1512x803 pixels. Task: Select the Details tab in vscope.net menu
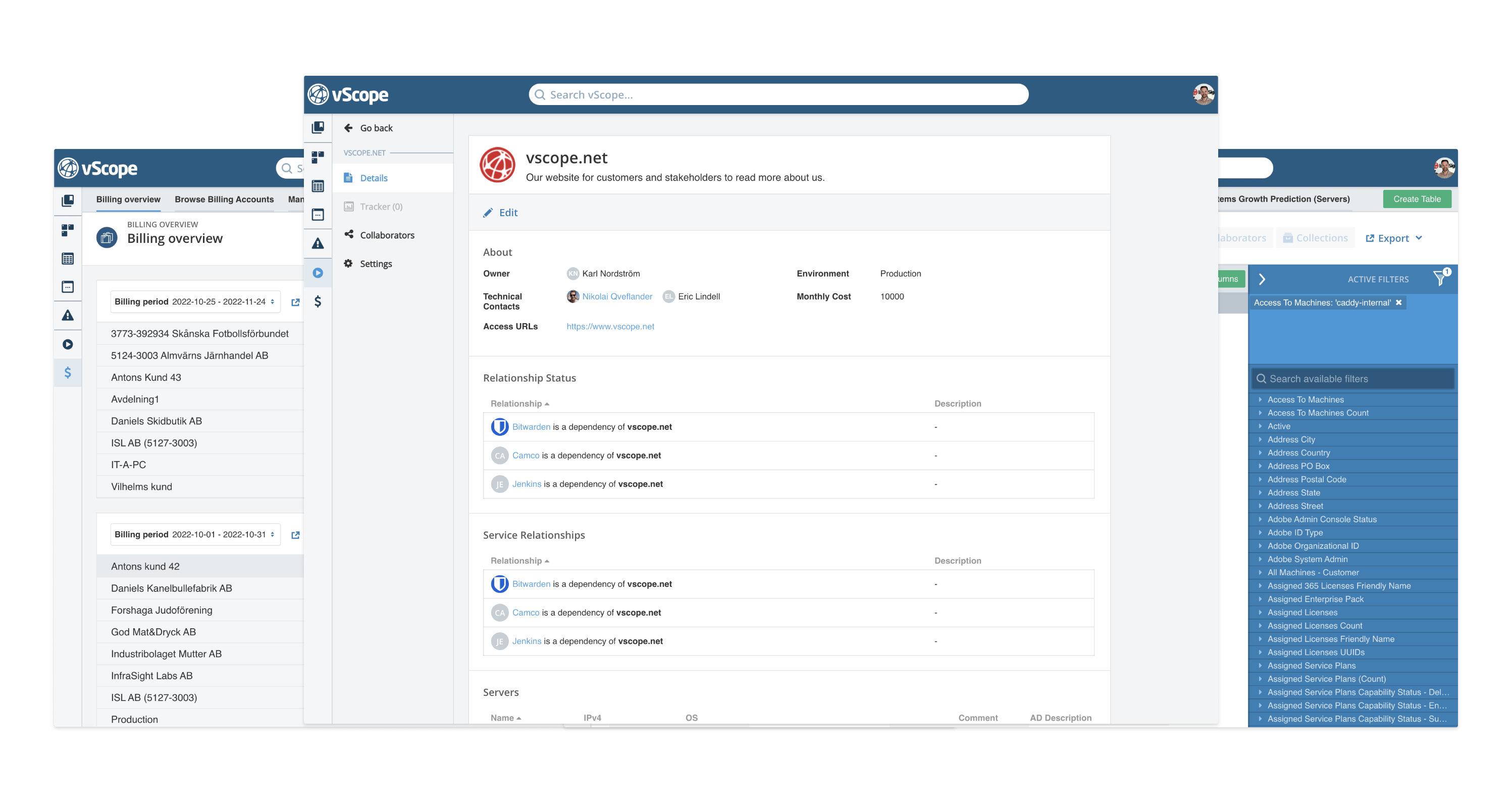(x=392, y=178)
